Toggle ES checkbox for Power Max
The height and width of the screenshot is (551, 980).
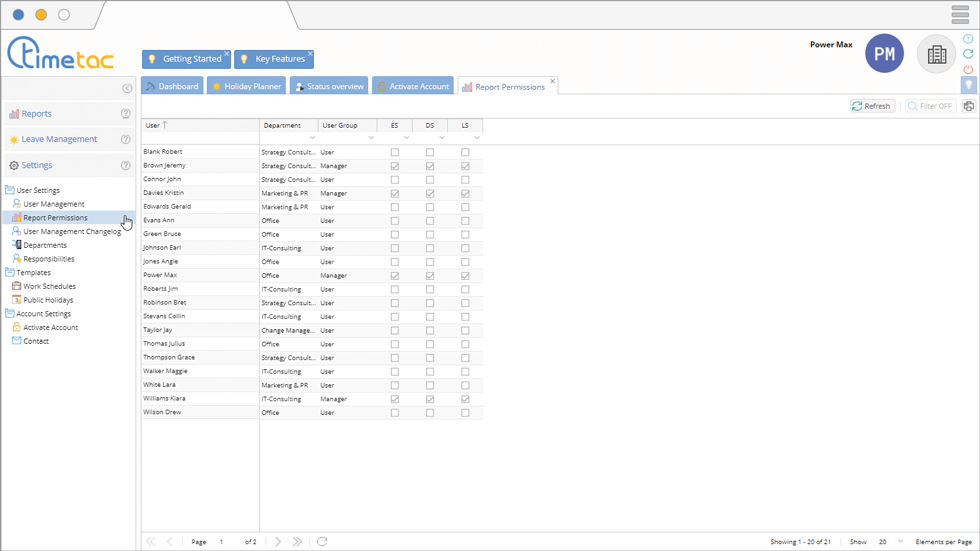(394, 276)
